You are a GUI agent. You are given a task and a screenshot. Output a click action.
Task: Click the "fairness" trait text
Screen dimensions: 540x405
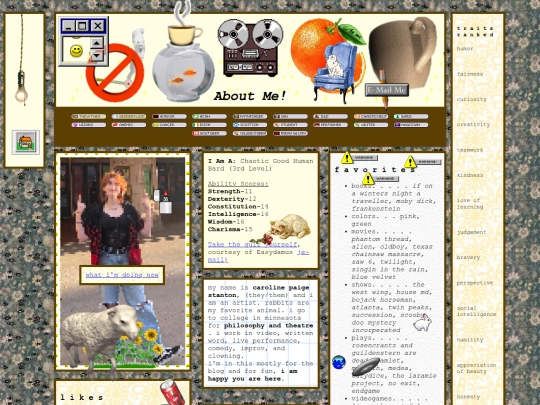470,74
